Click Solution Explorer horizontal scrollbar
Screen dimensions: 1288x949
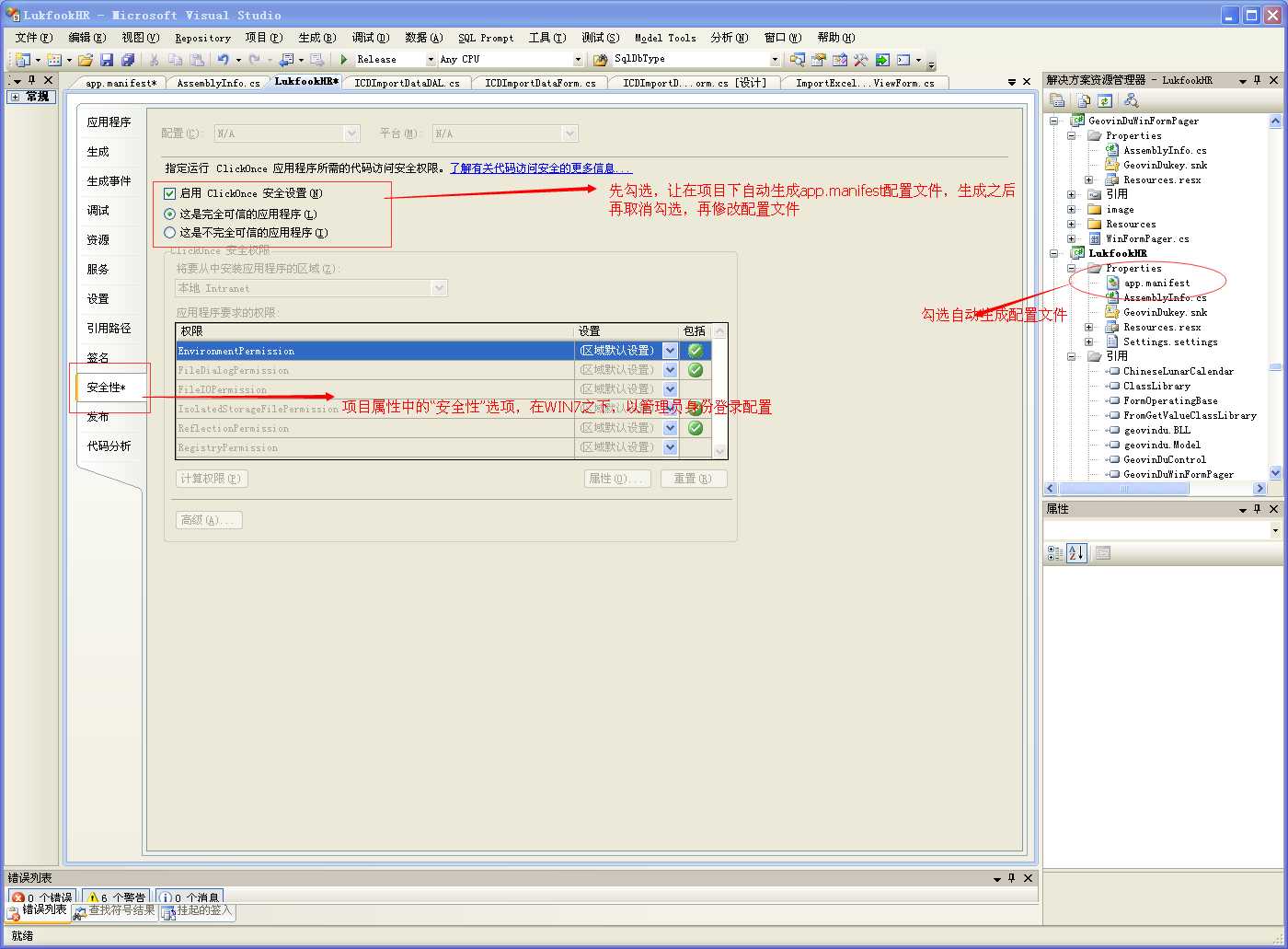pos(1156,489)
